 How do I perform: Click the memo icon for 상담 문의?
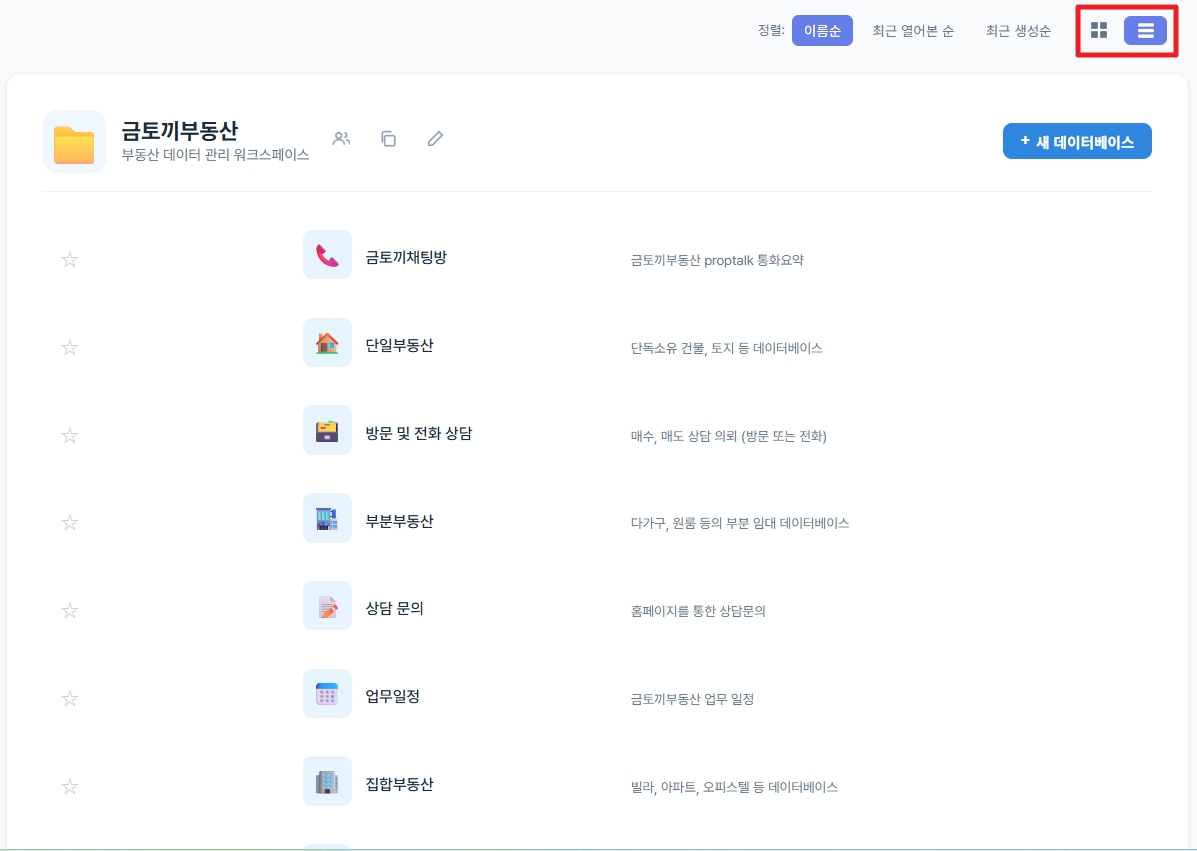coord(327,606)
